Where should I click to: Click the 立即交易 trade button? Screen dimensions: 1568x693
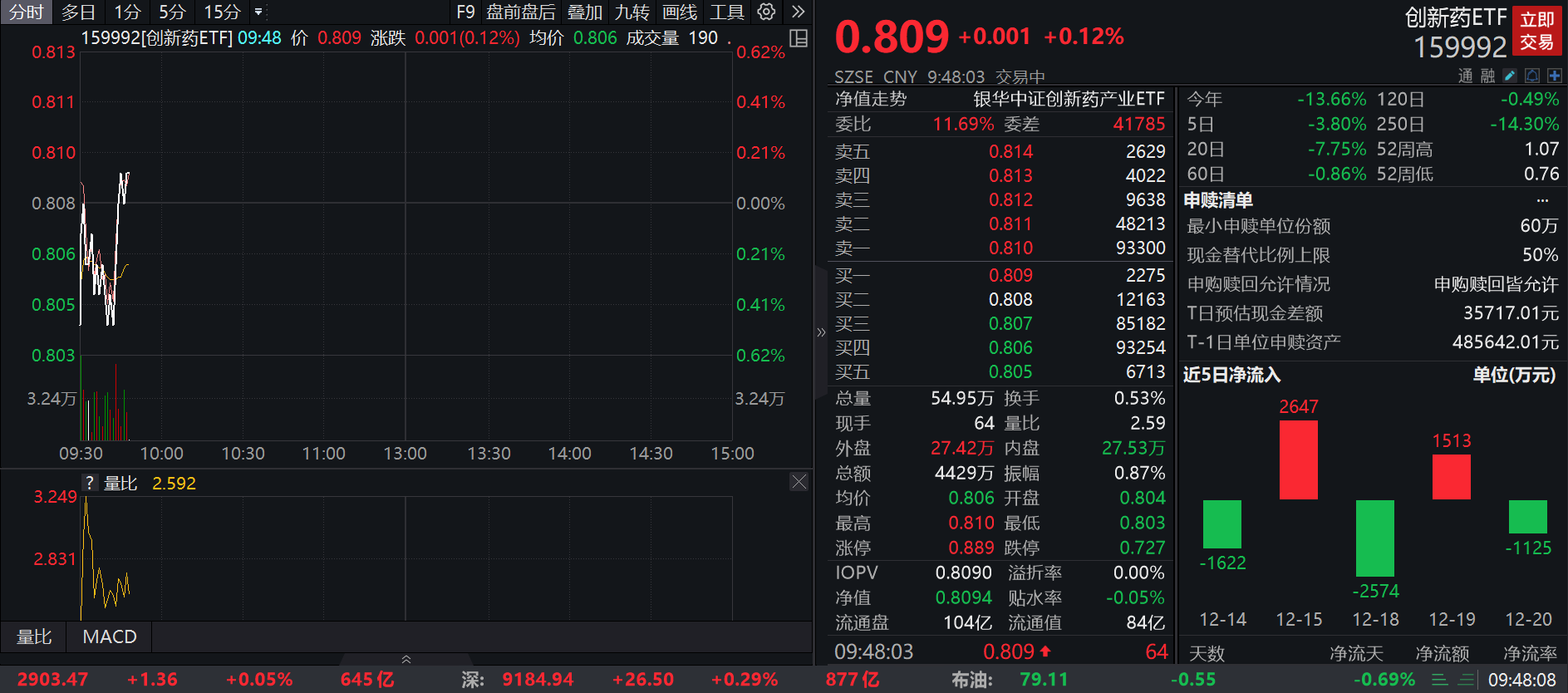tap(1536, 31)
